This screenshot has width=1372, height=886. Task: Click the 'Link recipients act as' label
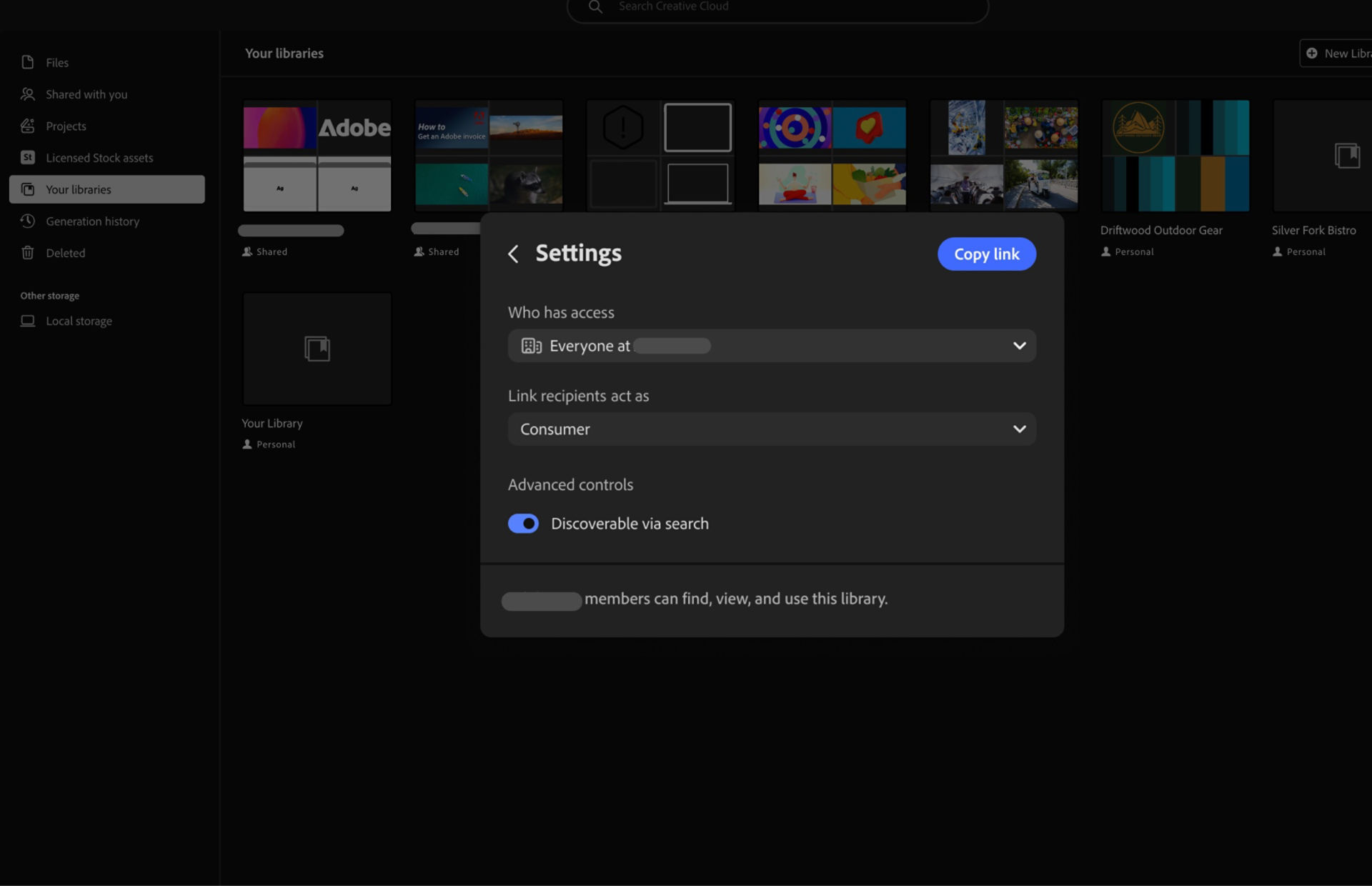(x=578, y=396)
